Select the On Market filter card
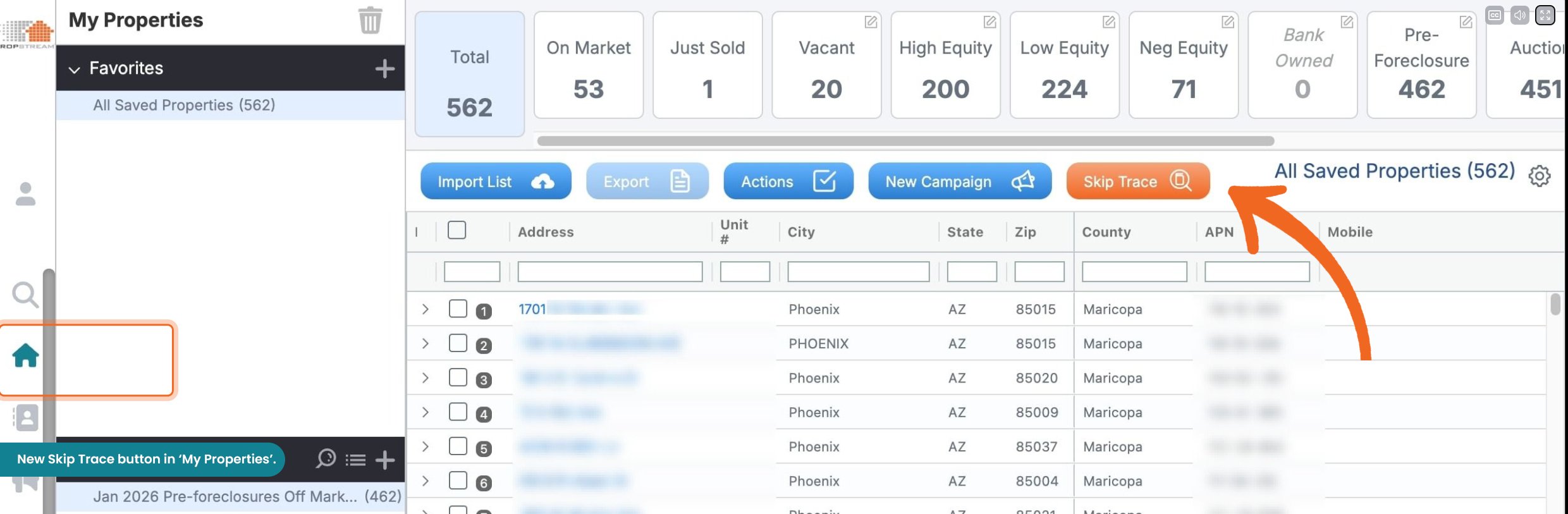The image size is (1568, 514). click(588, 65)
